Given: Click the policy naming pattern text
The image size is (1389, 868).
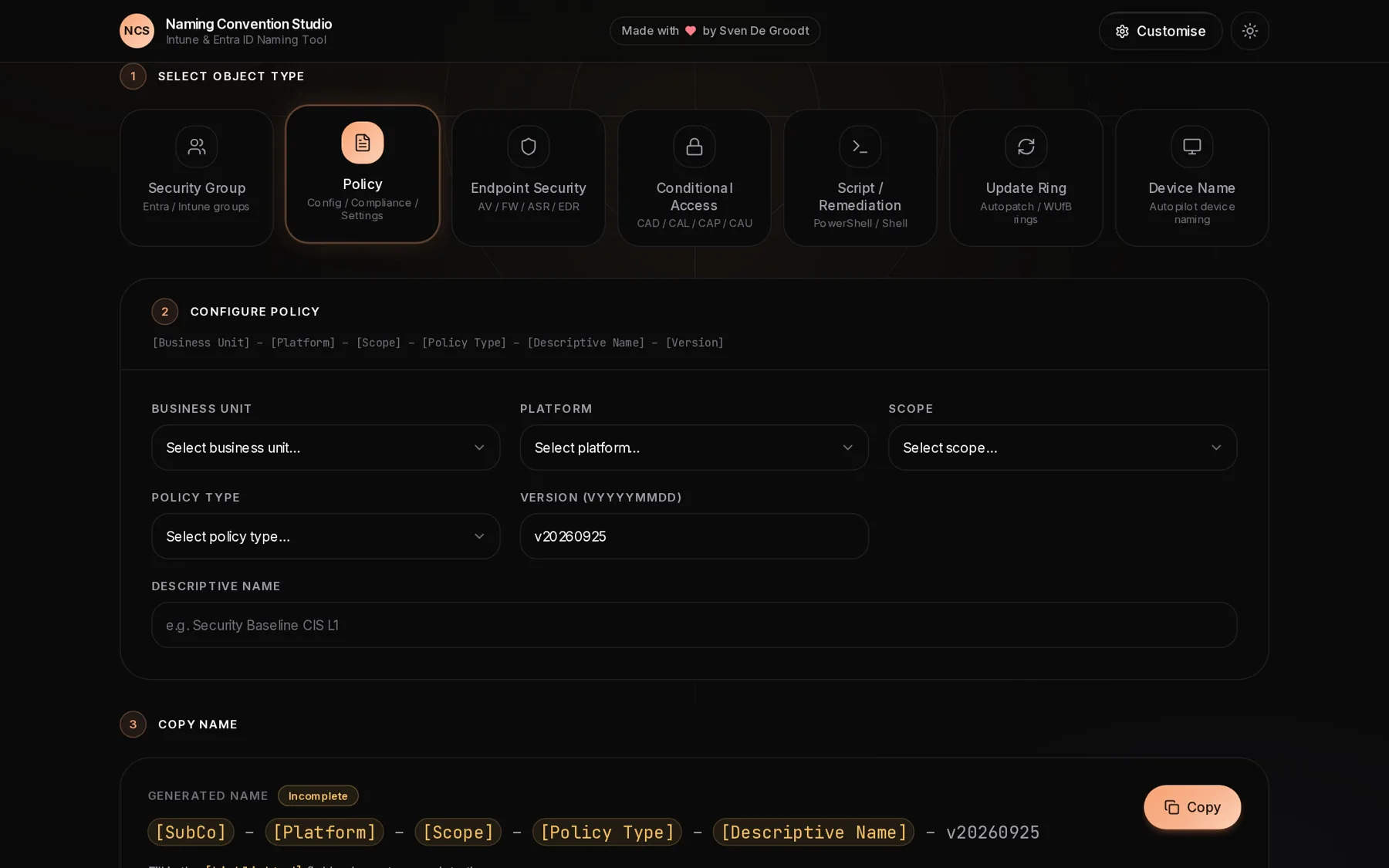Looking at the screenshot, I should click(x=438, y=343).
